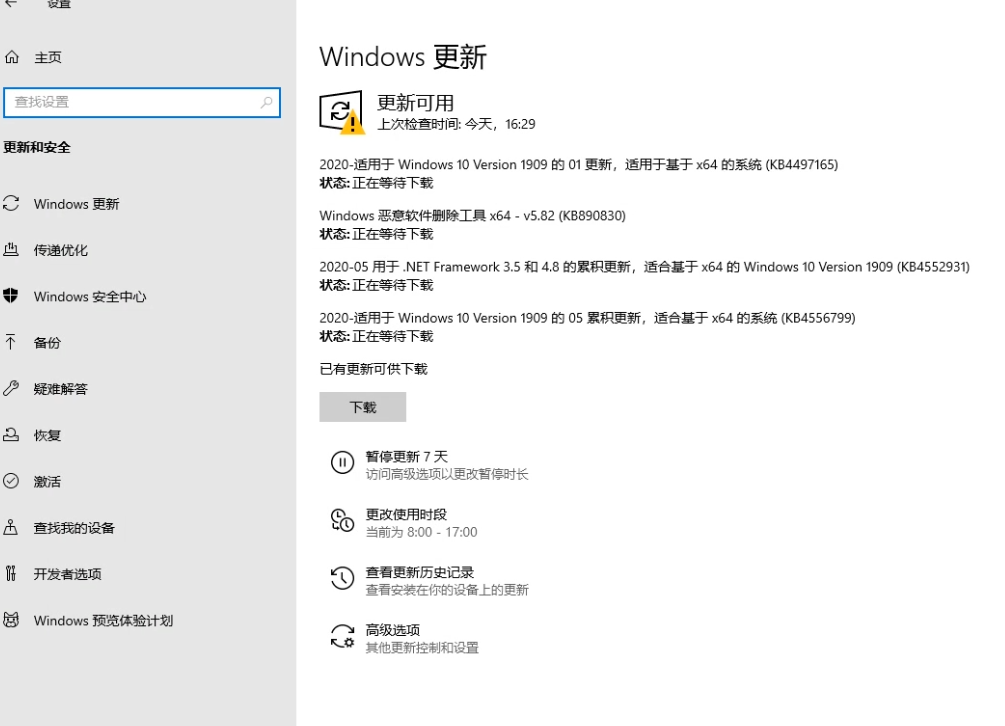Select 暂停更新 7 天 option
The width and height of the screenshot is (1005, 726).
pos(406,457)
